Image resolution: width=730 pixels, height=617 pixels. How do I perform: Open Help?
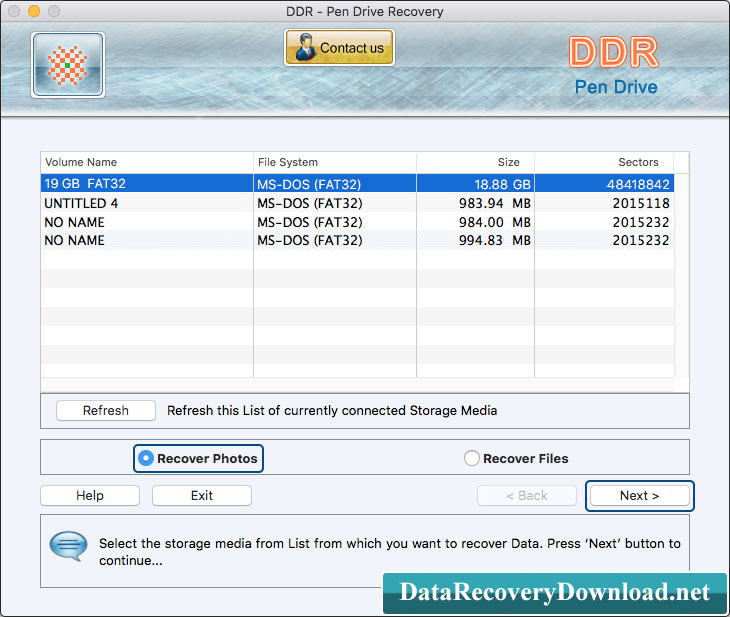[x=90, y=495]
